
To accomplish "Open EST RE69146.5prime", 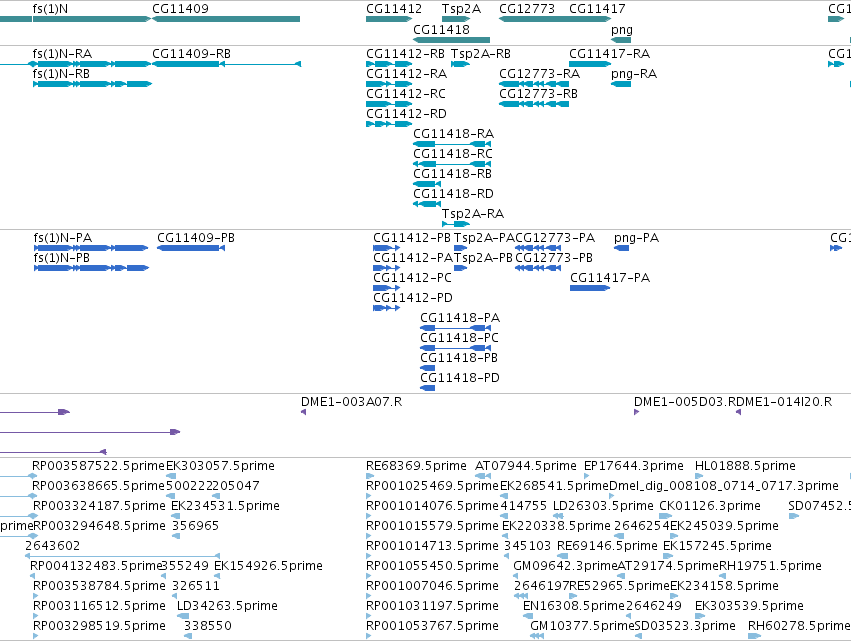I will pyautogui.click(x=607, y=546).
